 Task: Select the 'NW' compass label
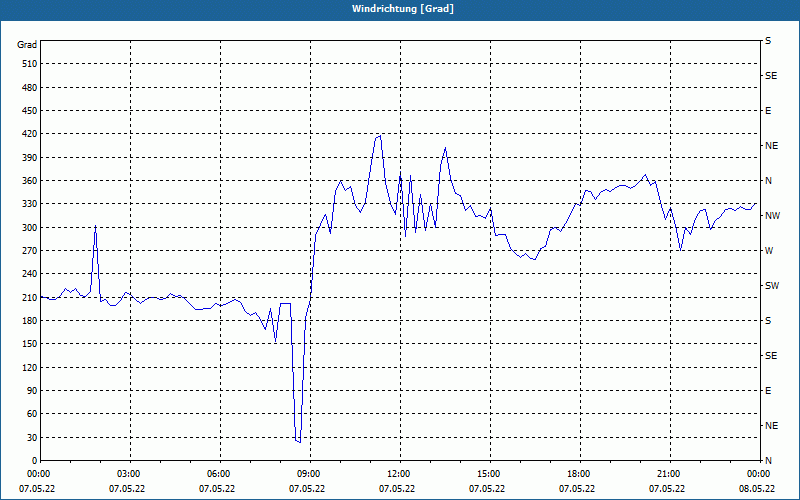[x=772, y=216]
